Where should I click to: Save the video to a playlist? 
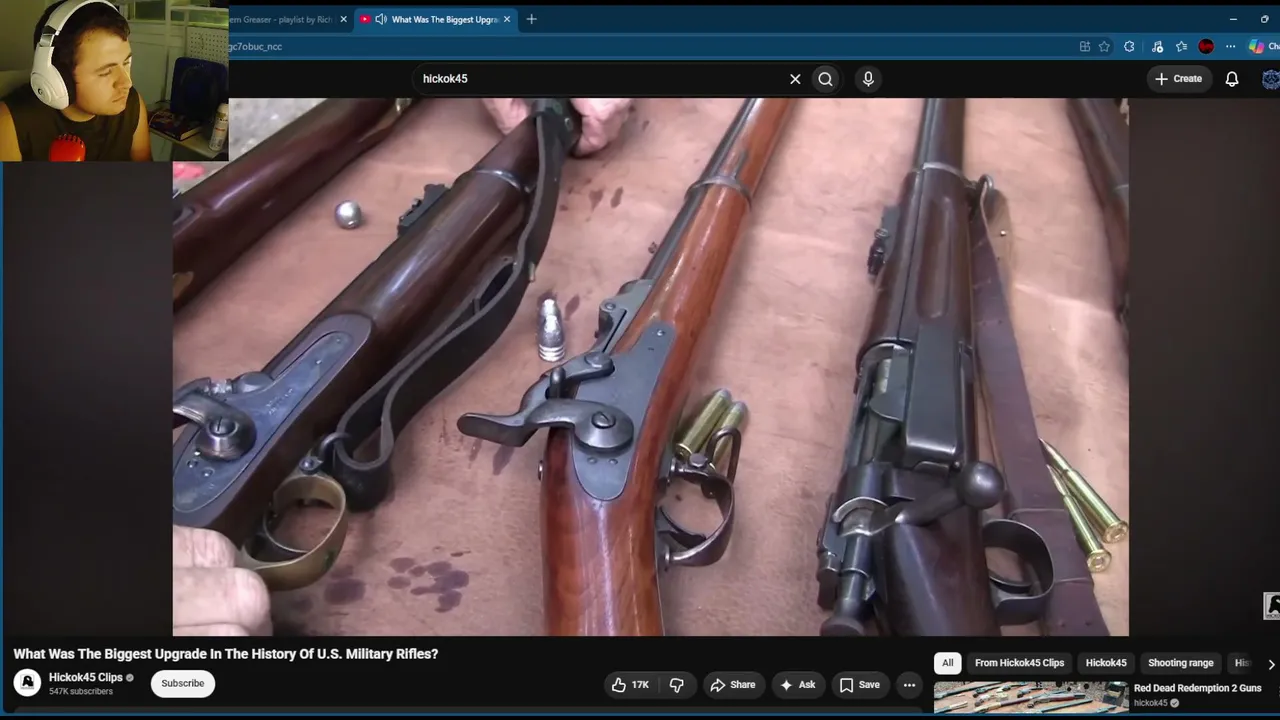(x=860, y=685)
